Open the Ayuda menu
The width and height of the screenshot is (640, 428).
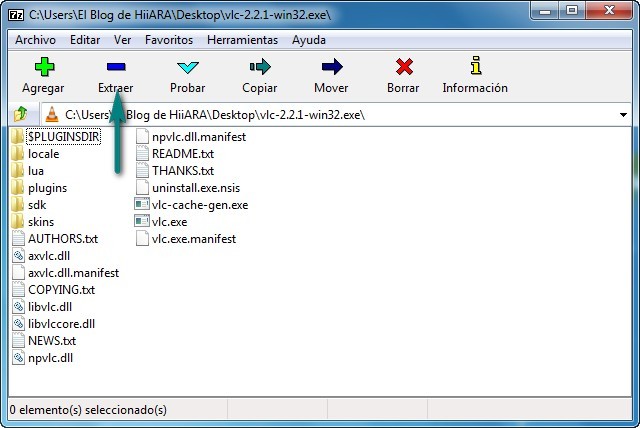pyautogui.click(x=309, y=40)
